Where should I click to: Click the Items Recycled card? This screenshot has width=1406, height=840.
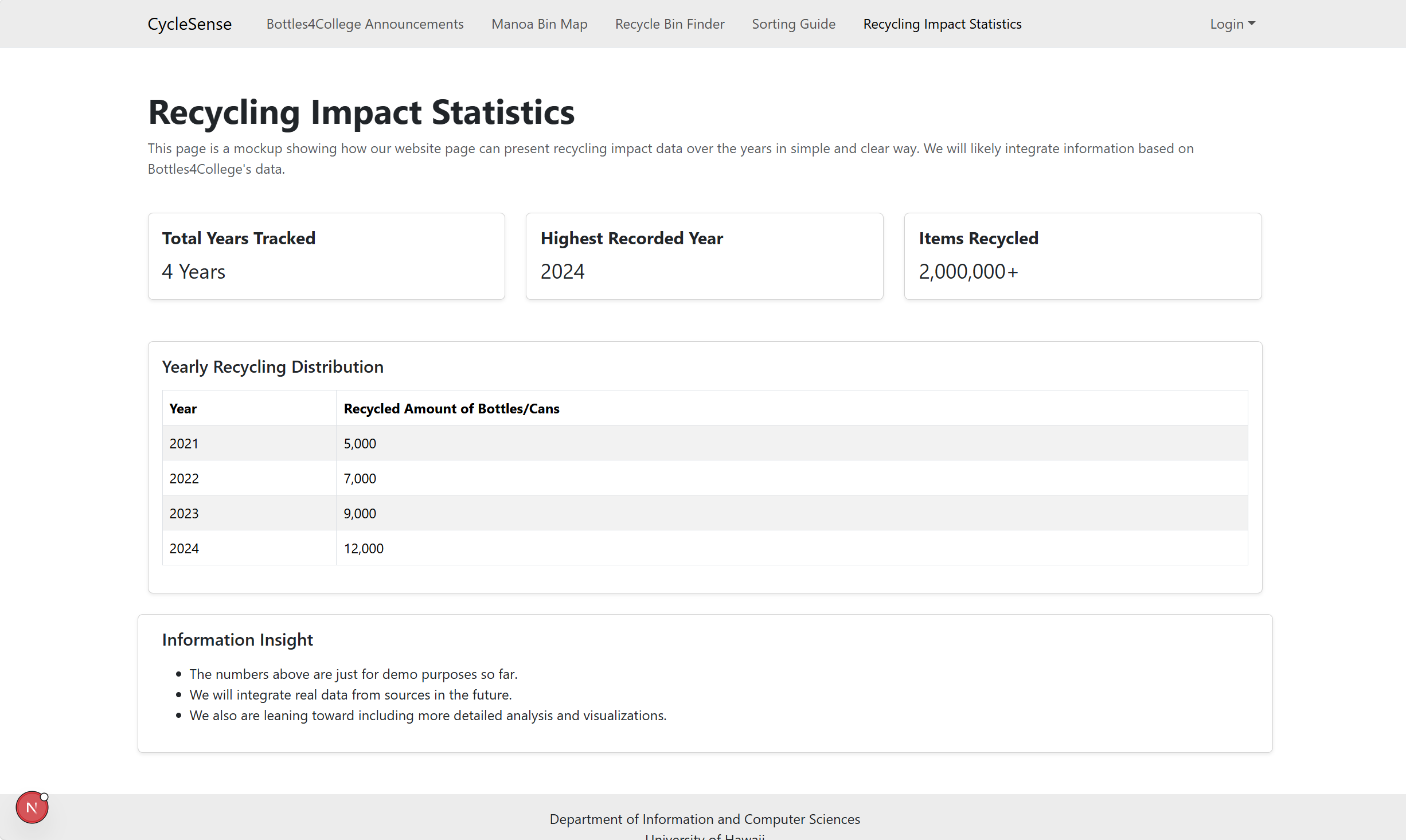(x=1083, y=256)
